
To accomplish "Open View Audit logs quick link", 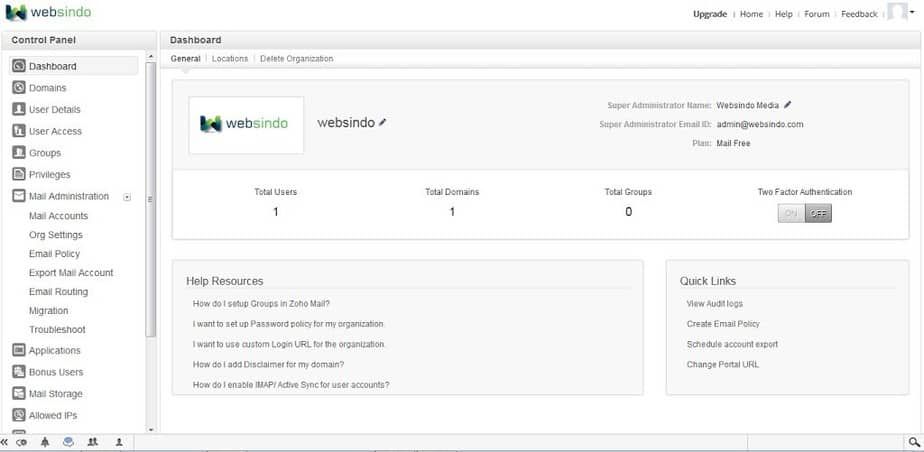I will click(x=714, y=304).
